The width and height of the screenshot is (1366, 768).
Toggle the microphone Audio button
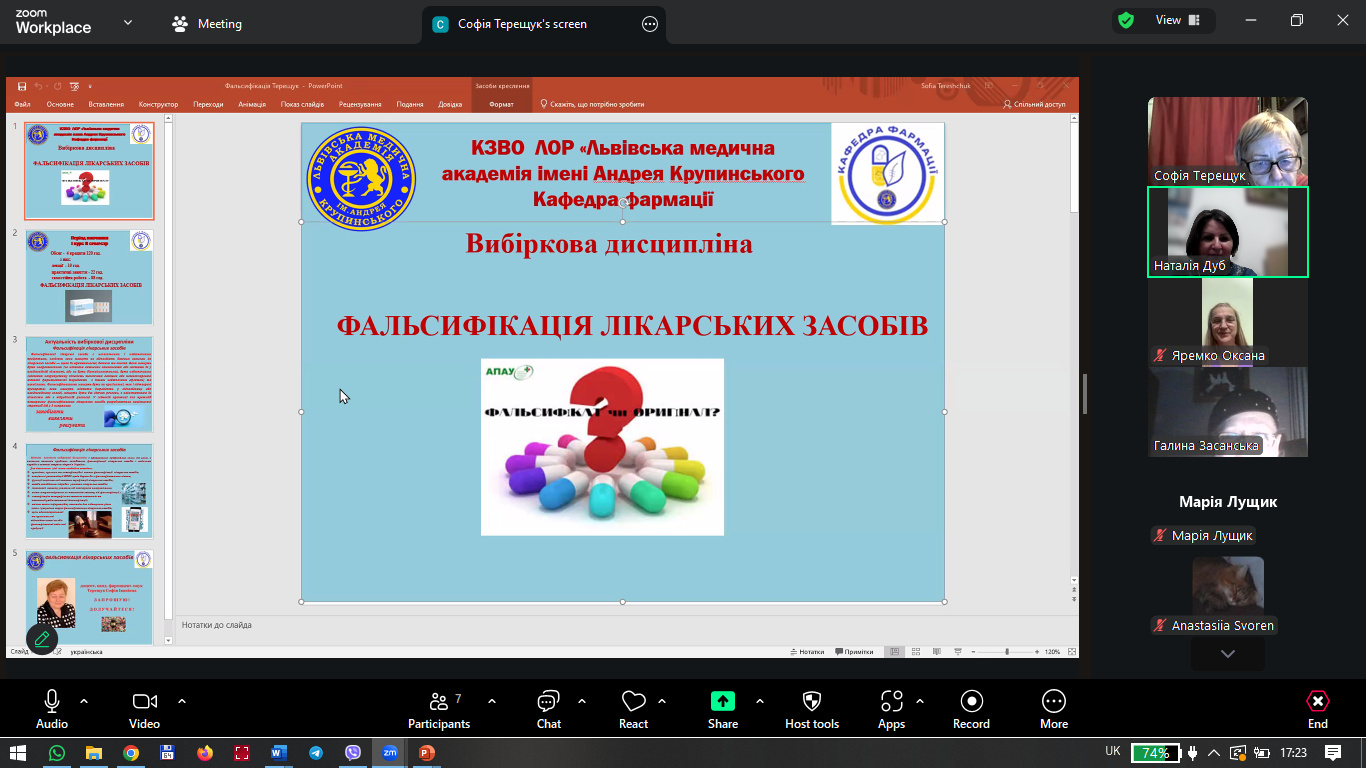click(52, 709)
